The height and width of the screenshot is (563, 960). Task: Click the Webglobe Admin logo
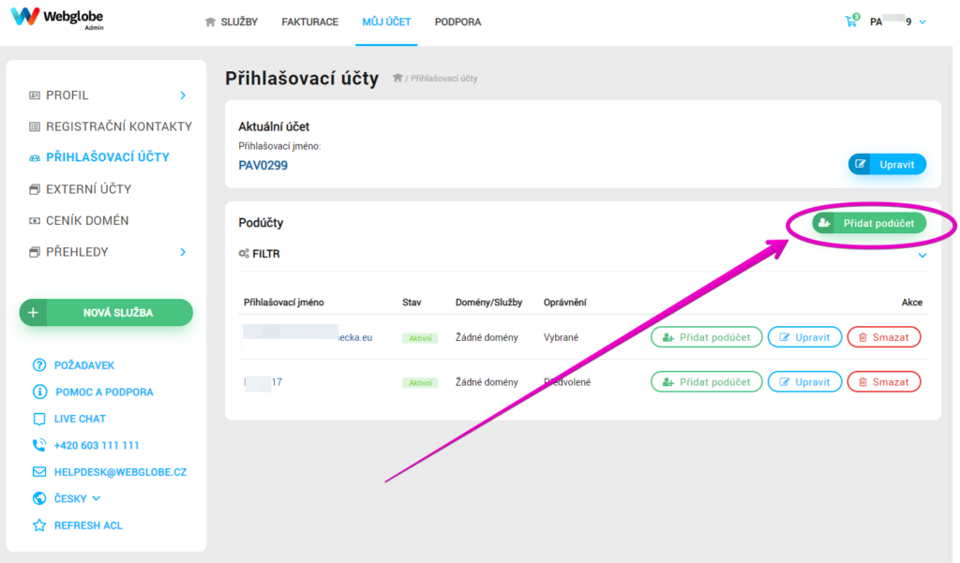pyautogui.click(x=57, y=17)
